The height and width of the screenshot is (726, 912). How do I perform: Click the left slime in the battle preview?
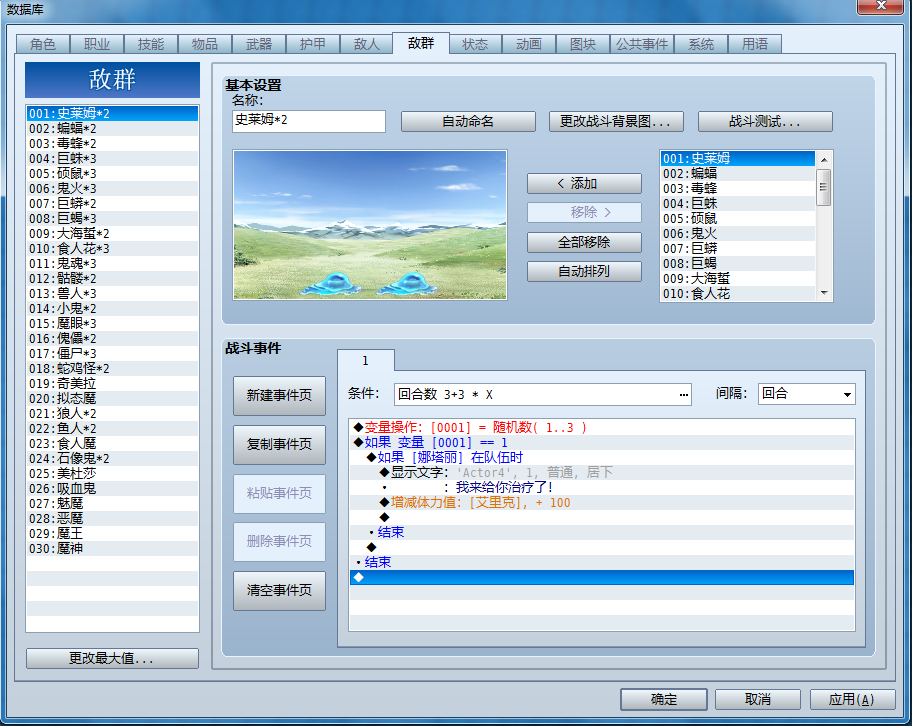333,283
